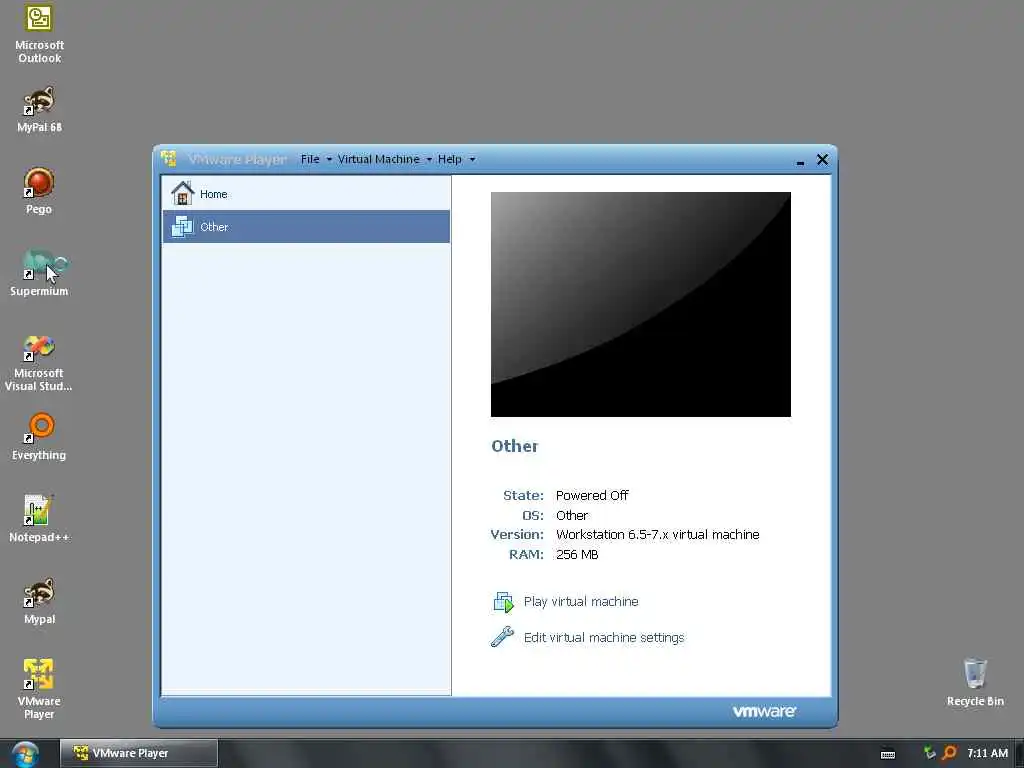This screenshot has height=768, width=1024.
Task: Click the Home house icon in the sidebar
Action: tap(182, 193)
